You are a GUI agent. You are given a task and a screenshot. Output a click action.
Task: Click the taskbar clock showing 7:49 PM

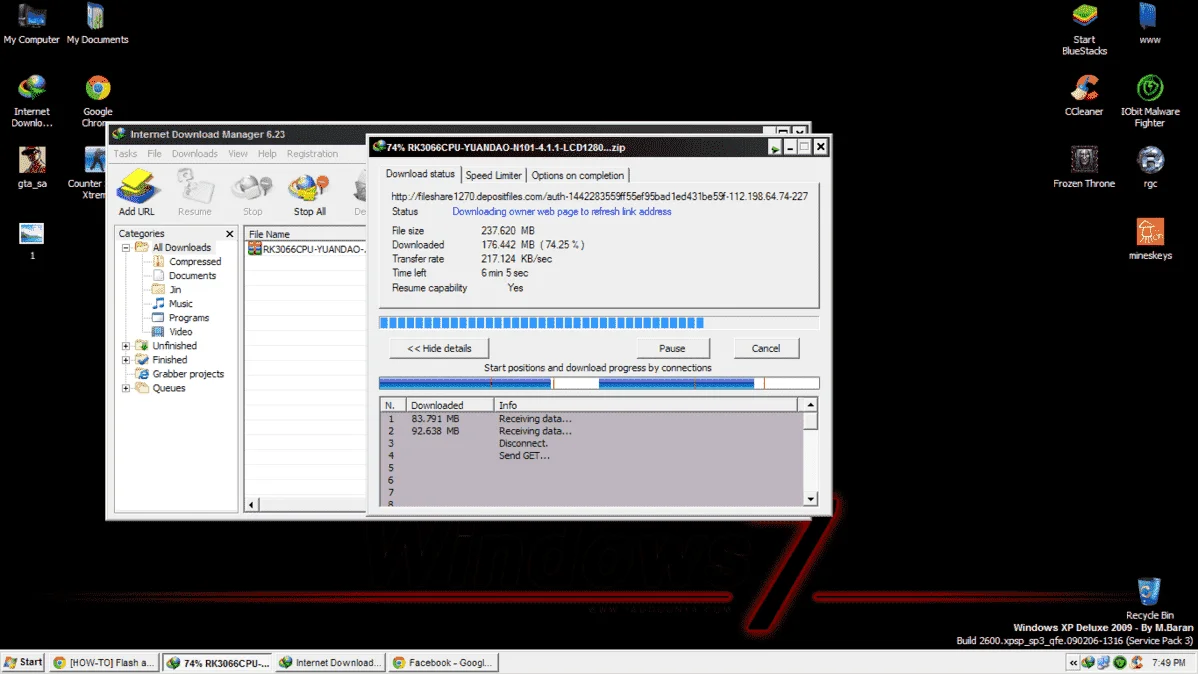(x=1168, y=663)
